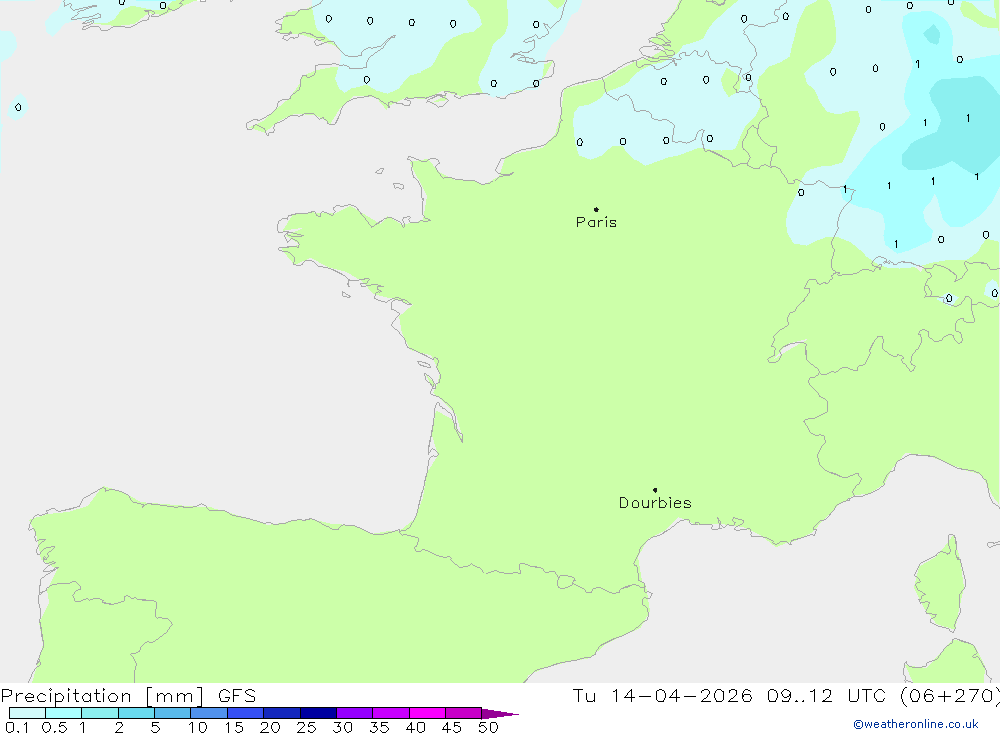Viewport: 1000px width, 733px height.
Task: Click the legend scale value '20'
Action: (270, 727)
